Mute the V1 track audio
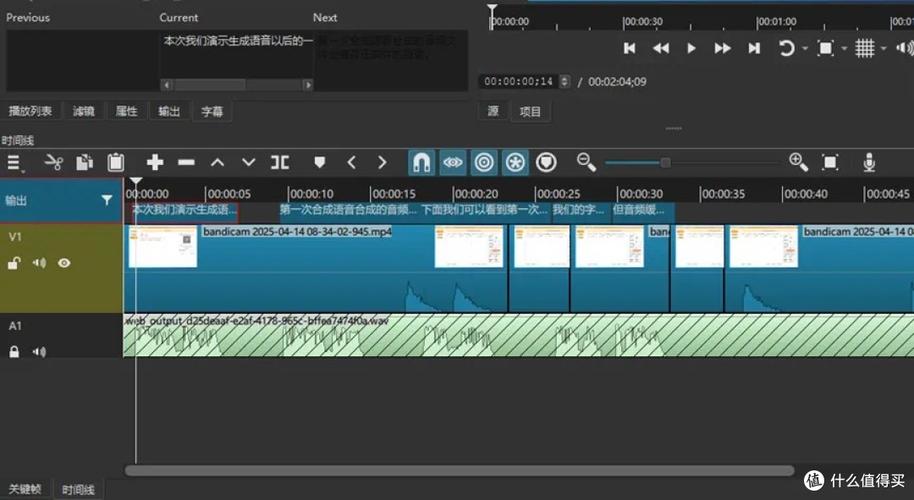Viewport: 914px width, 500px height. (x=39, y=263)
